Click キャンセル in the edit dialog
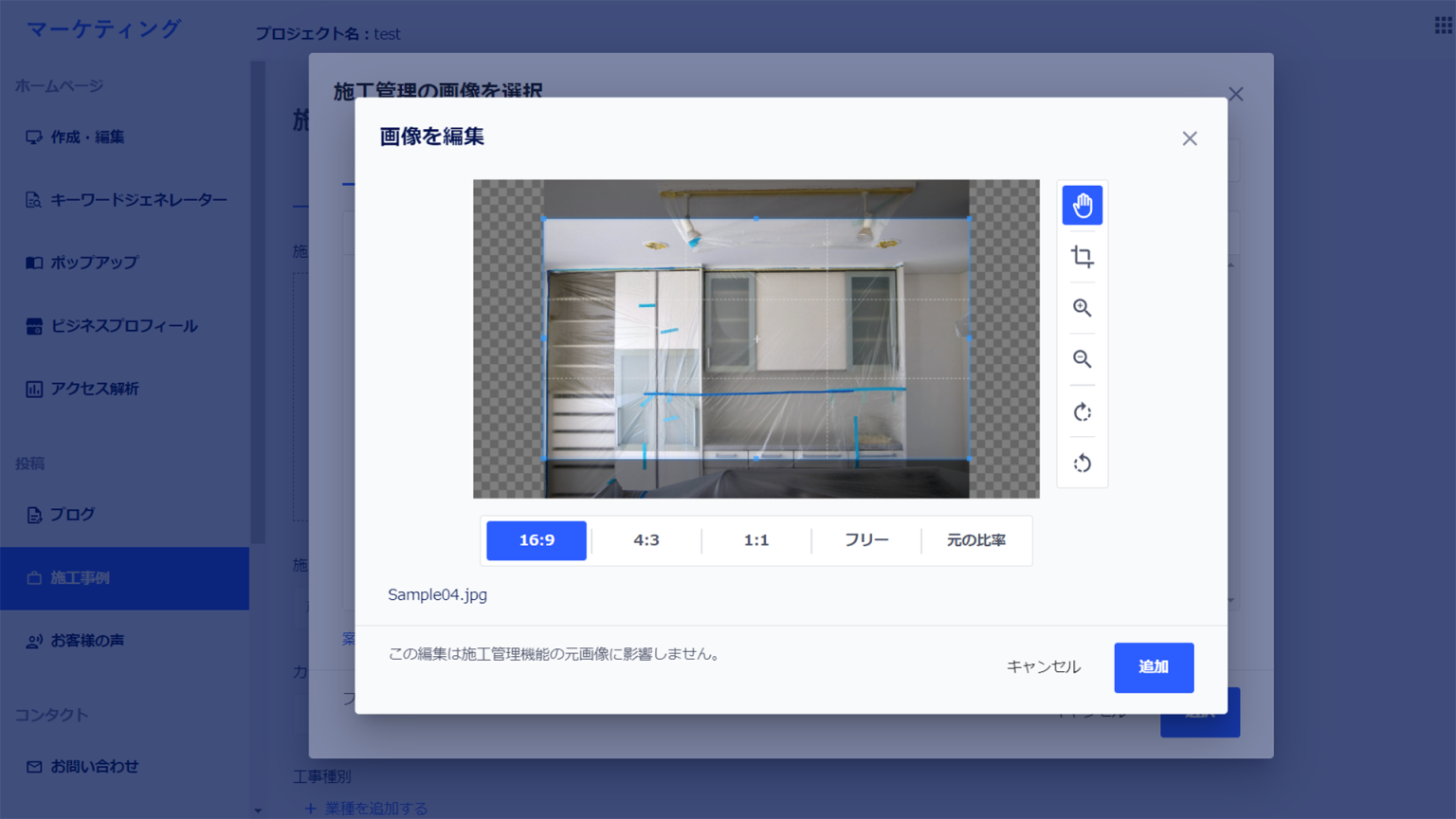This screenshot has width=1456, height=819. 1044,667
